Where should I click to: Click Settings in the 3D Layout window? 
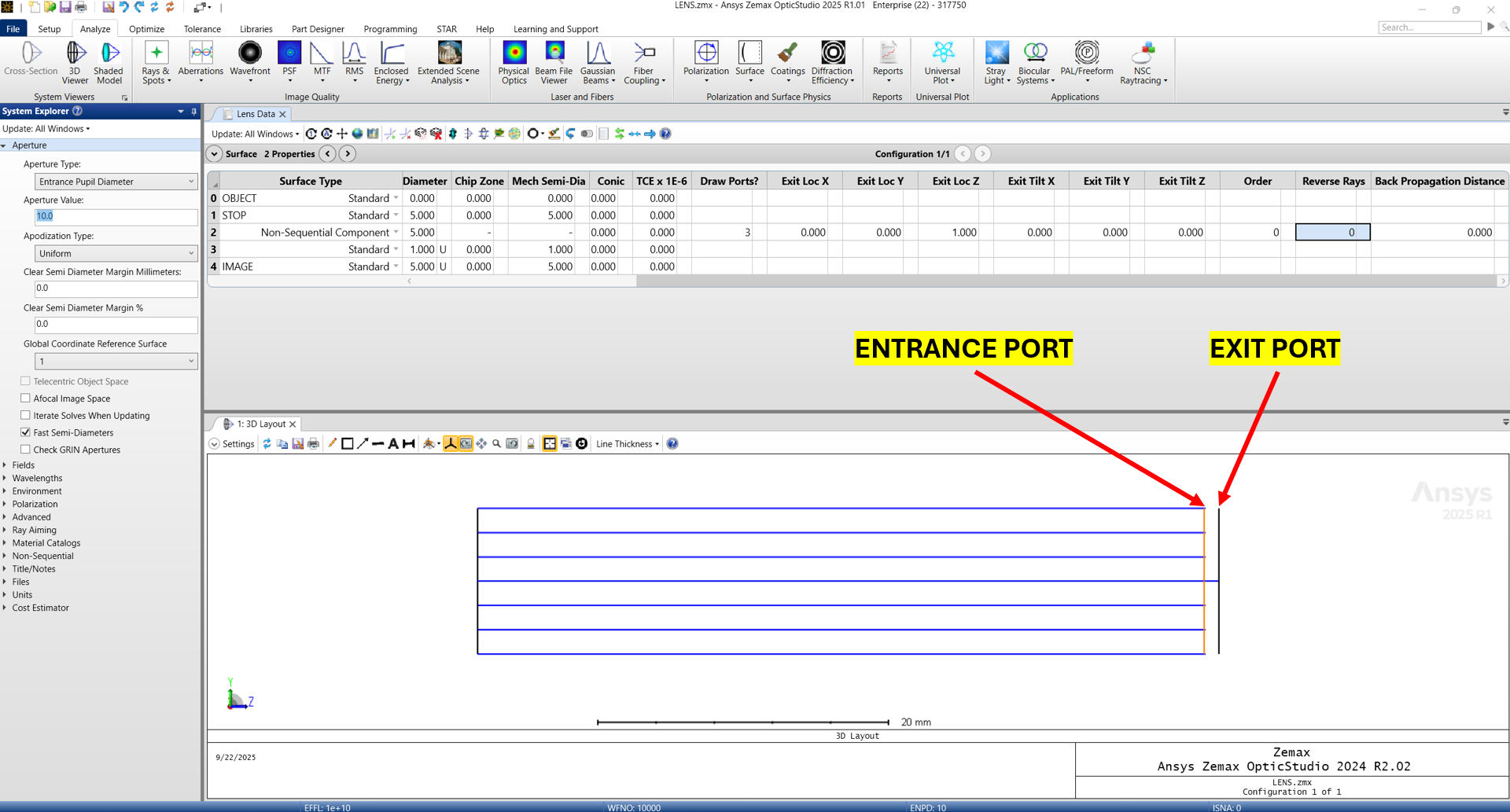click(x=238, y=444)
